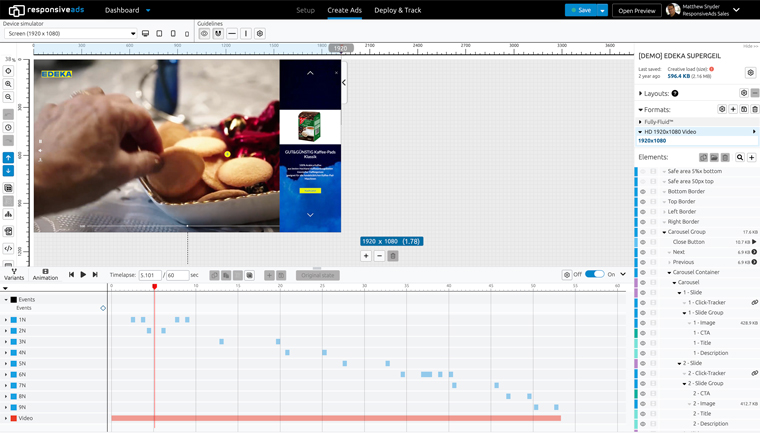Open timeline settings gear next to Off
760x433 pixels.
pyautogui.click(x=567, y=275)
